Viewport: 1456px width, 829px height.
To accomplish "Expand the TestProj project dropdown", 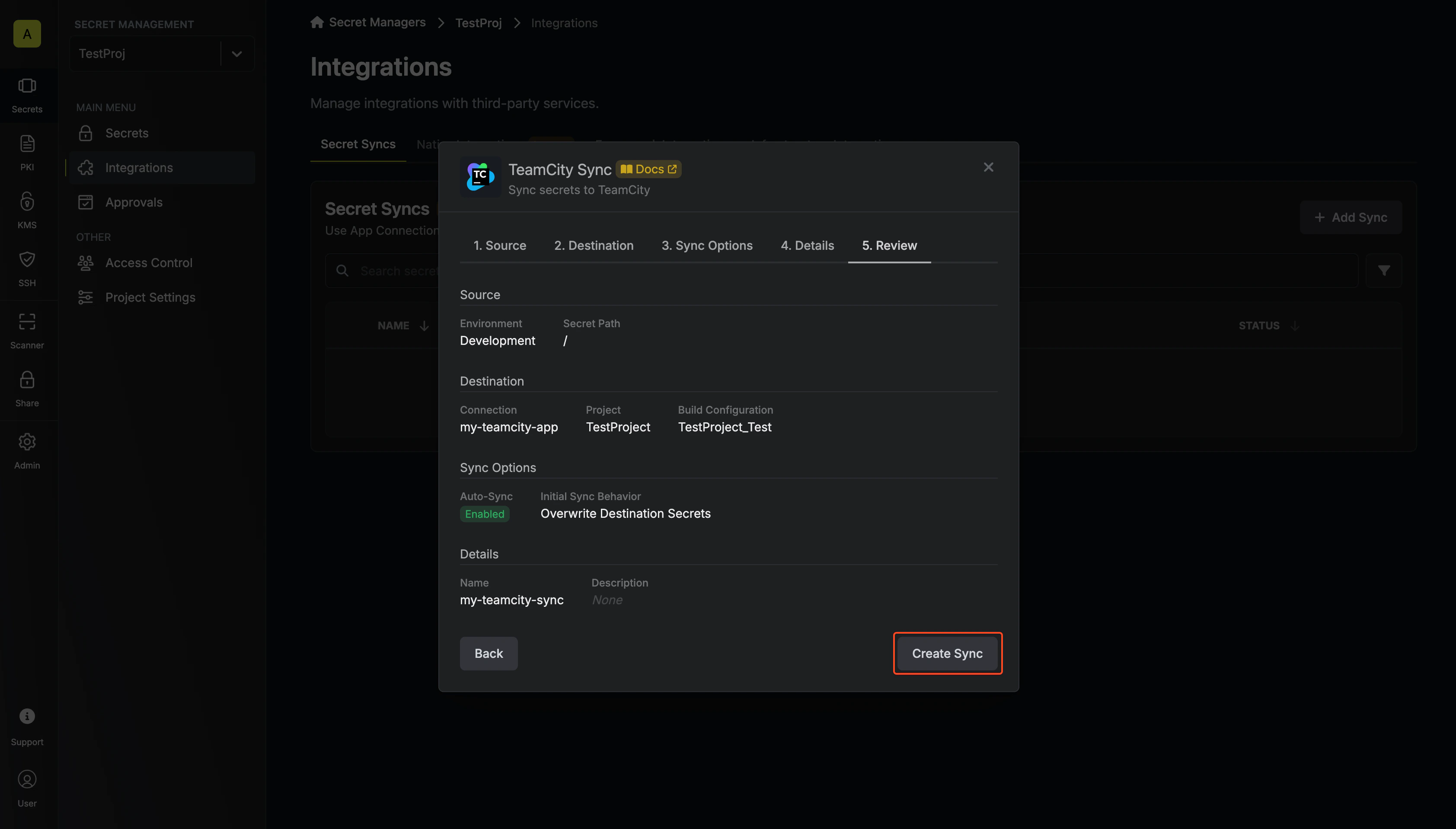I will 237,54.
